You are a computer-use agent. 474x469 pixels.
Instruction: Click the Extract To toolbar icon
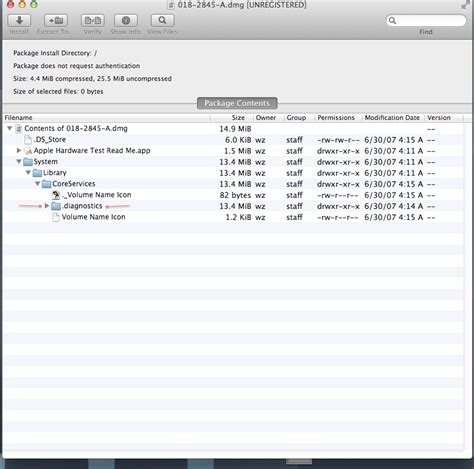56,21
